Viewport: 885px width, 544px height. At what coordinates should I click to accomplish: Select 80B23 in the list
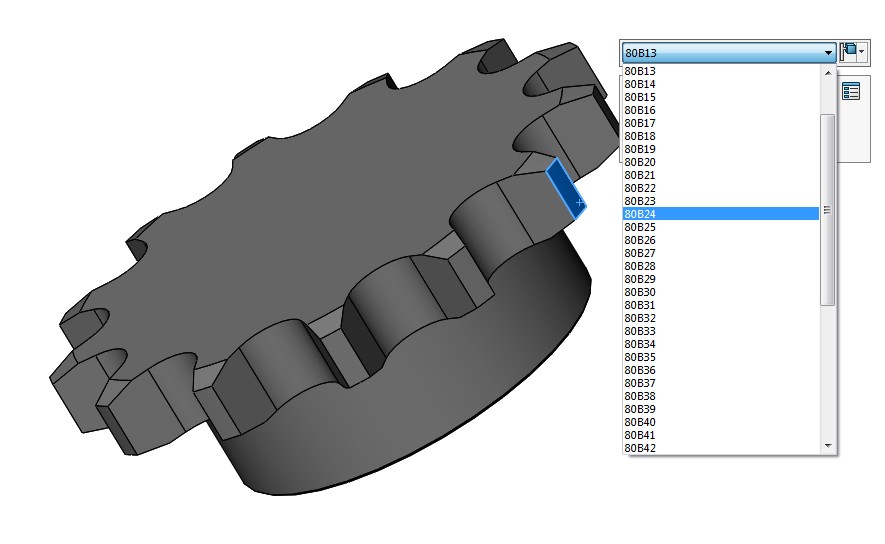[721, 201]
